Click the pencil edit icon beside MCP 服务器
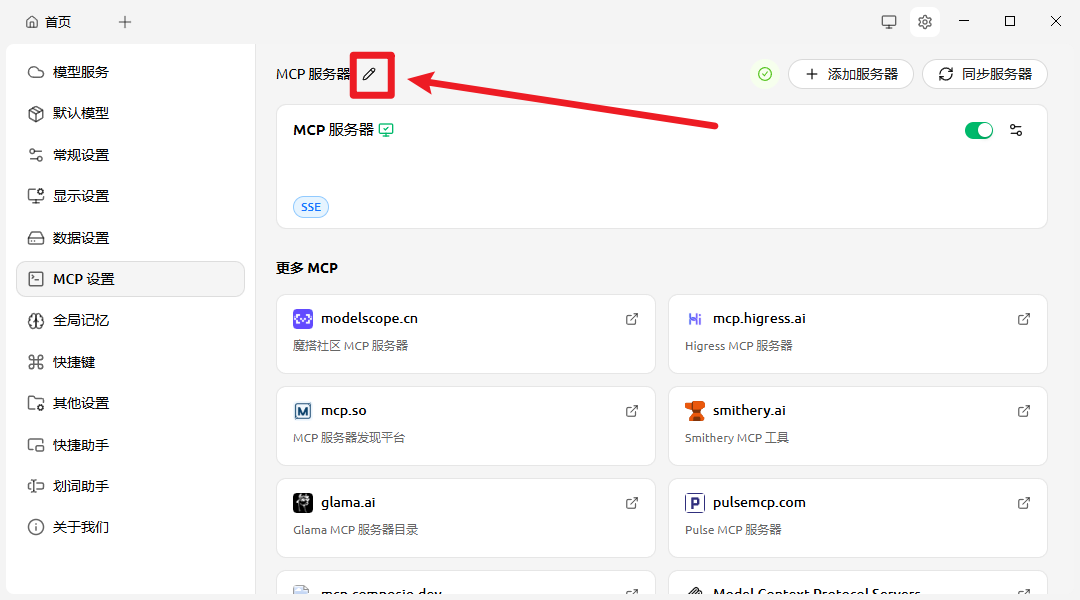Viewport: 1080px width, 600px height. [x=369, y=74]
